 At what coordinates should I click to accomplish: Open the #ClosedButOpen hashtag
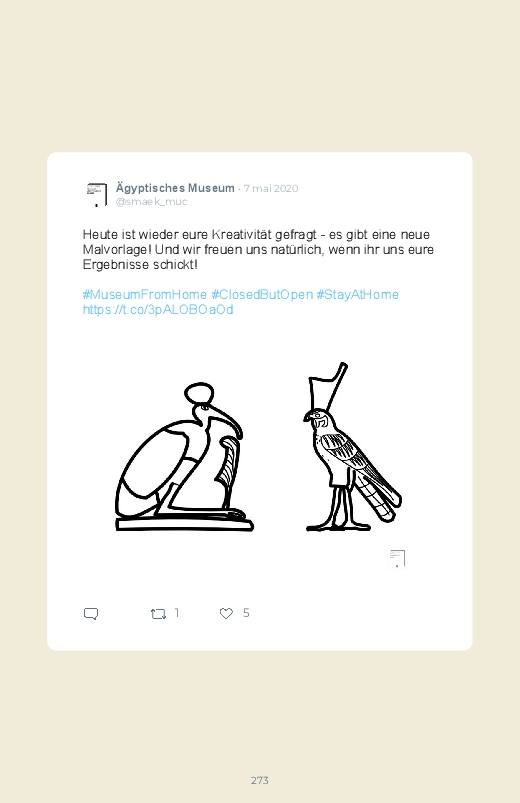[262, 294]
